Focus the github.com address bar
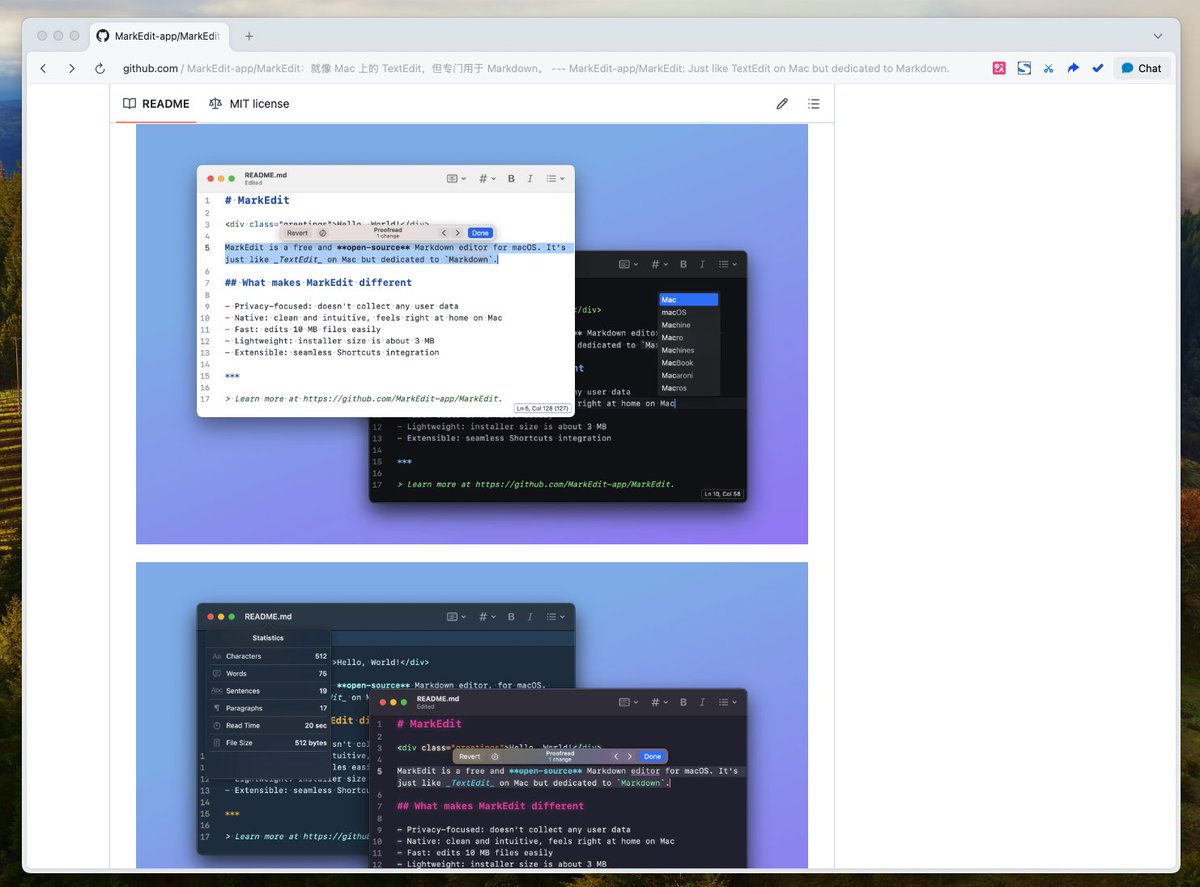1200x887 pixels. click(x=536, y=68)
